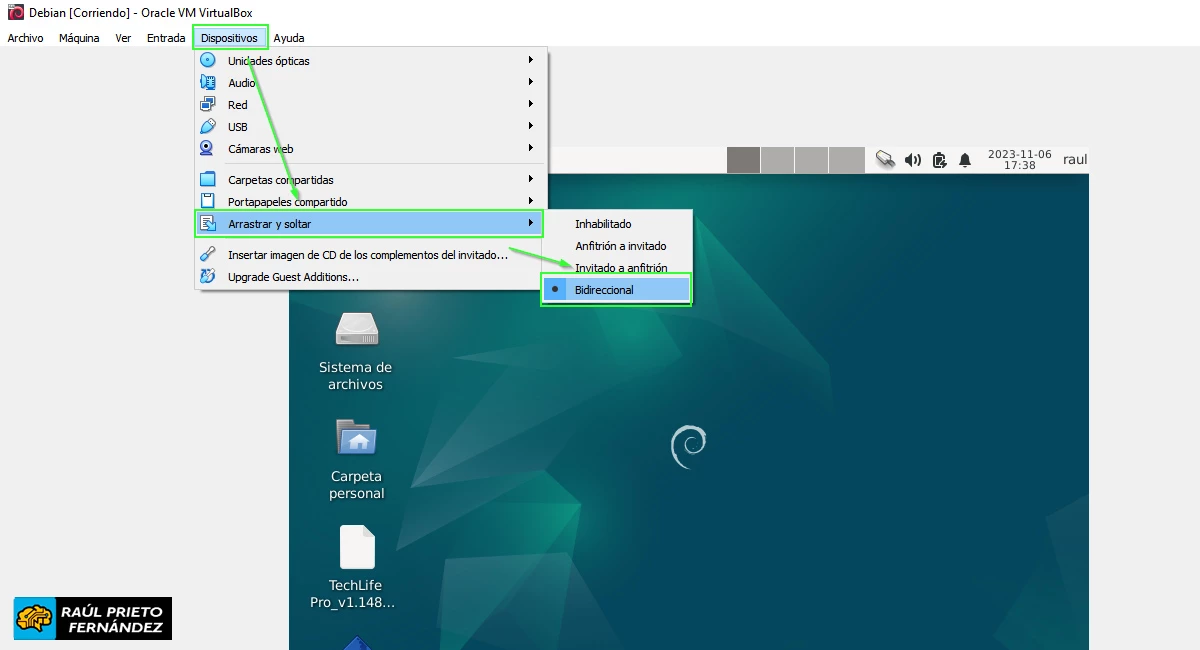Screen dimensions: 1200x650
Task: Open the volume control in system tray
Action: pyautogui.click(x=913, y=159)
